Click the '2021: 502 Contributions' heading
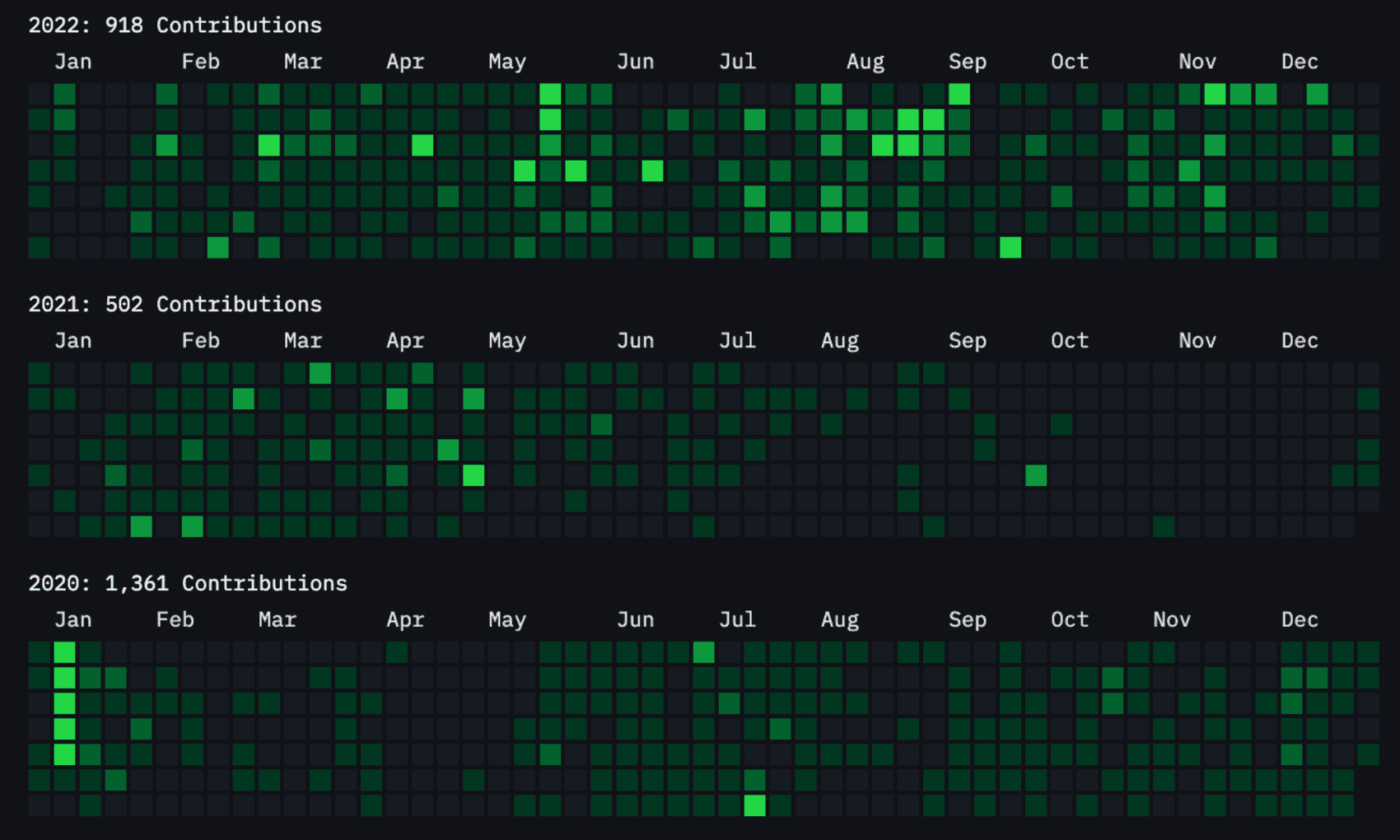The width and height of the screenshot is (1400, 840). (175, 305)
